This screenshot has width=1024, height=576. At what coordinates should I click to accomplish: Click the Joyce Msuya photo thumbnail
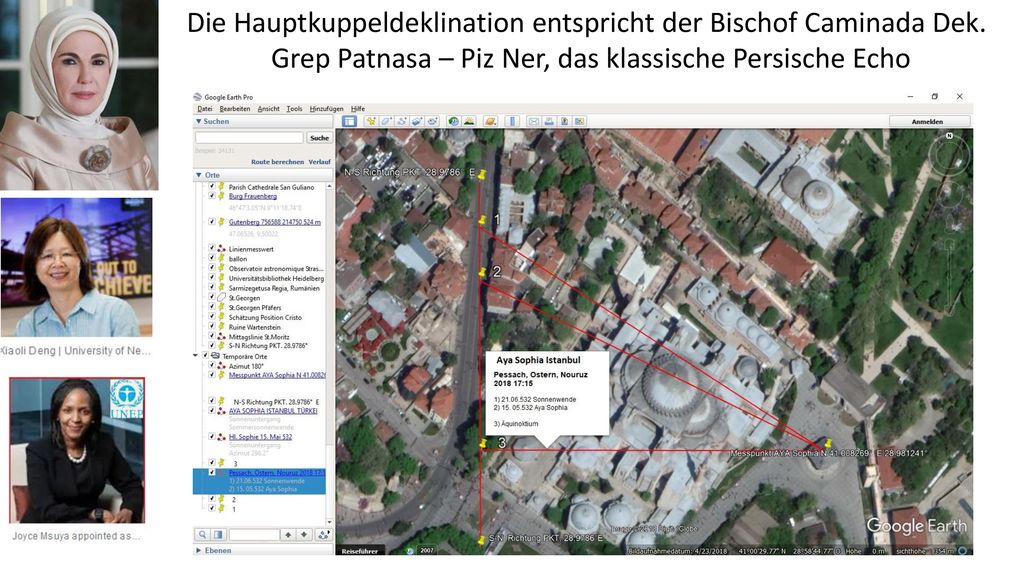click(x=77, y=450)
